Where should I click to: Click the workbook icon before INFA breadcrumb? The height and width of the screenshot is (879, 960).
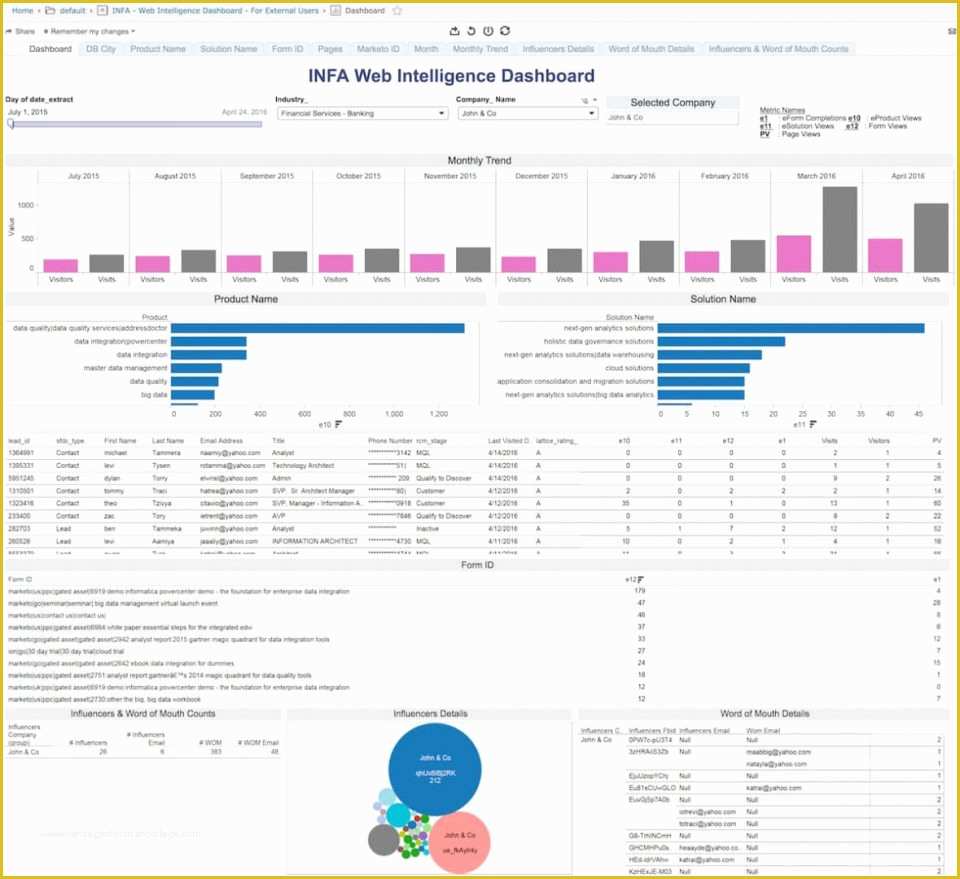[103, 10]
